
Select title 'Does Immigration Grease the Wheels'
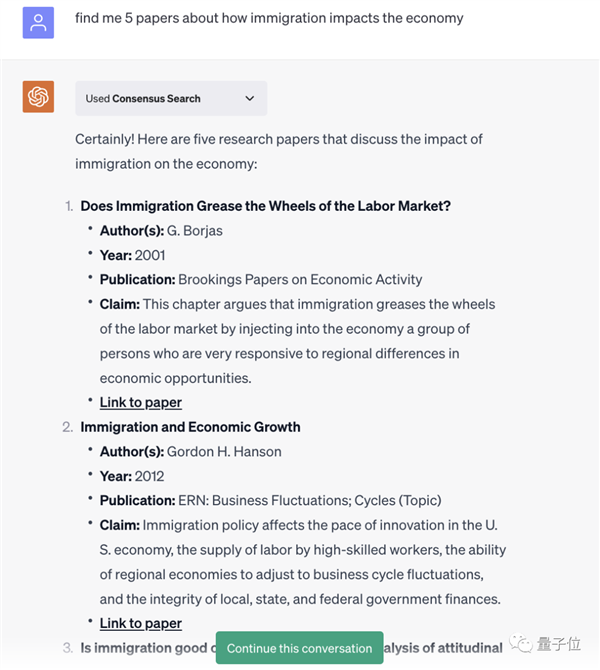(x=265, y=206)
